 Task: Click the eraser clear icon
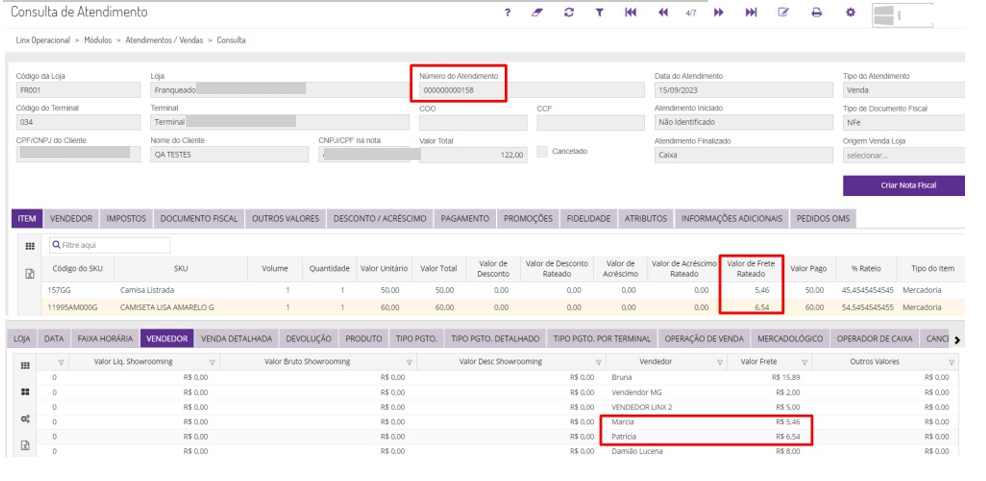(x=537, y=13)
